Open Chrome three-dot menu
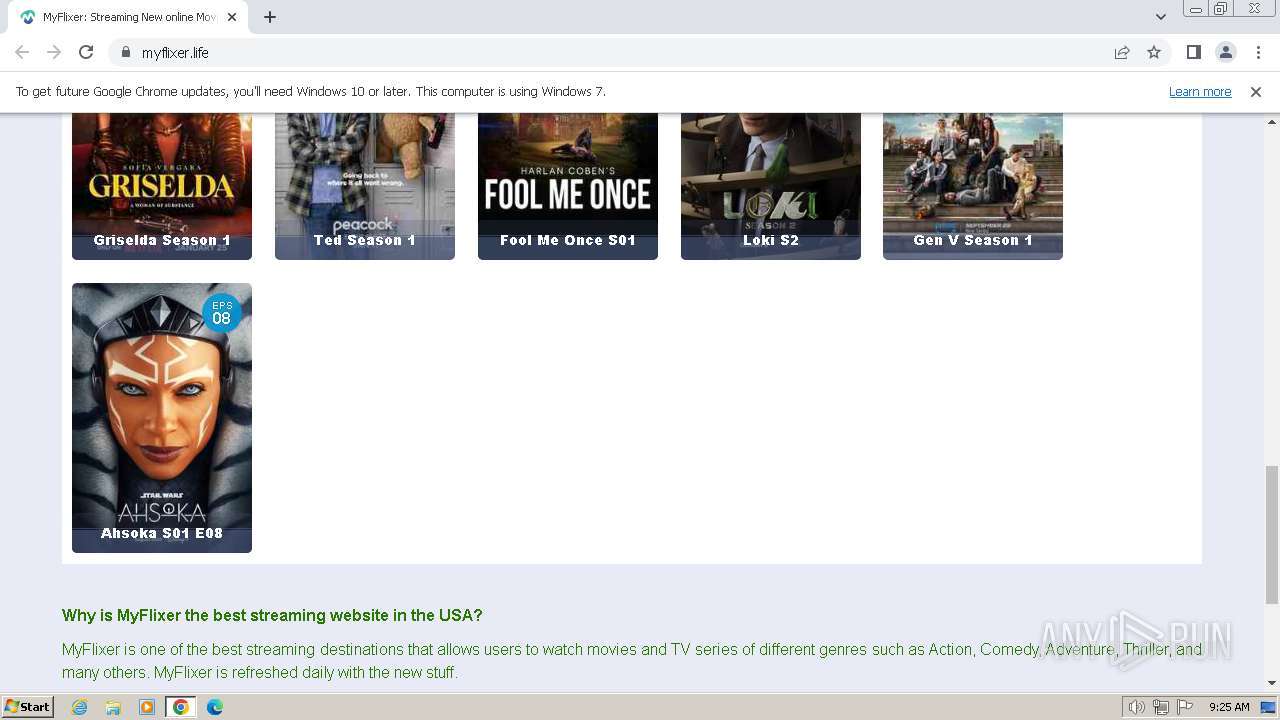Image resolution: width=1280 pixels, height=720 pixels. click(1258, 52)
